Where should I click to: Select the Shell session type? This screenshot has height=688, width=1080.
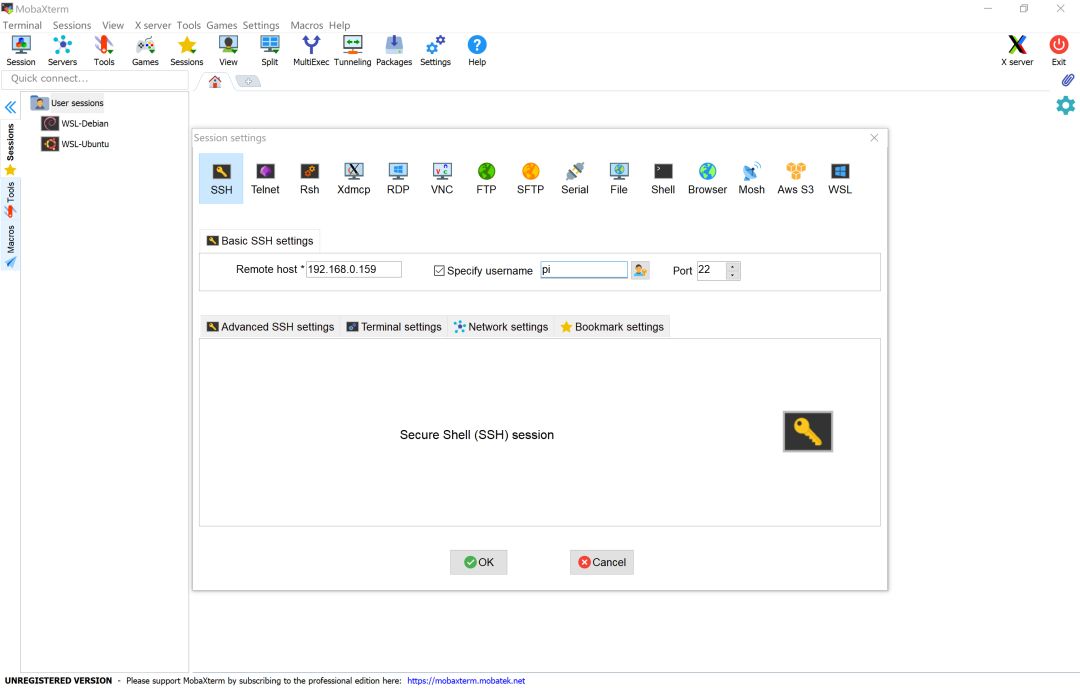pos(663,178)
